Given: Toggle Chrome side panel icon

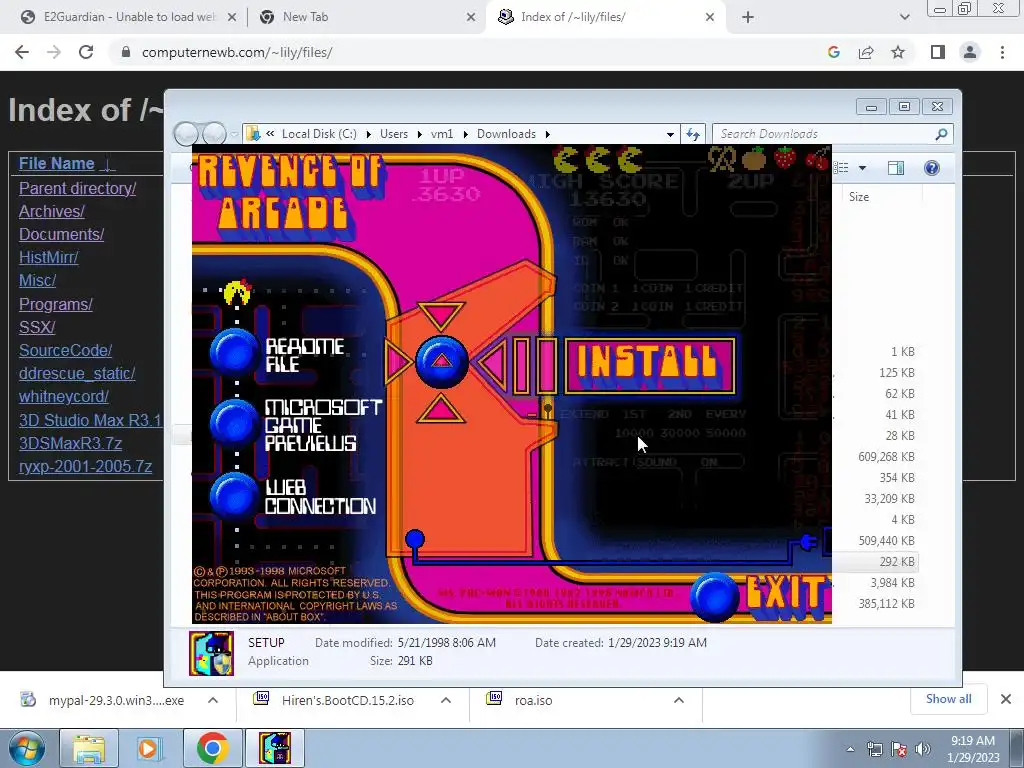Looking at the screenshot, I should 938,52.
